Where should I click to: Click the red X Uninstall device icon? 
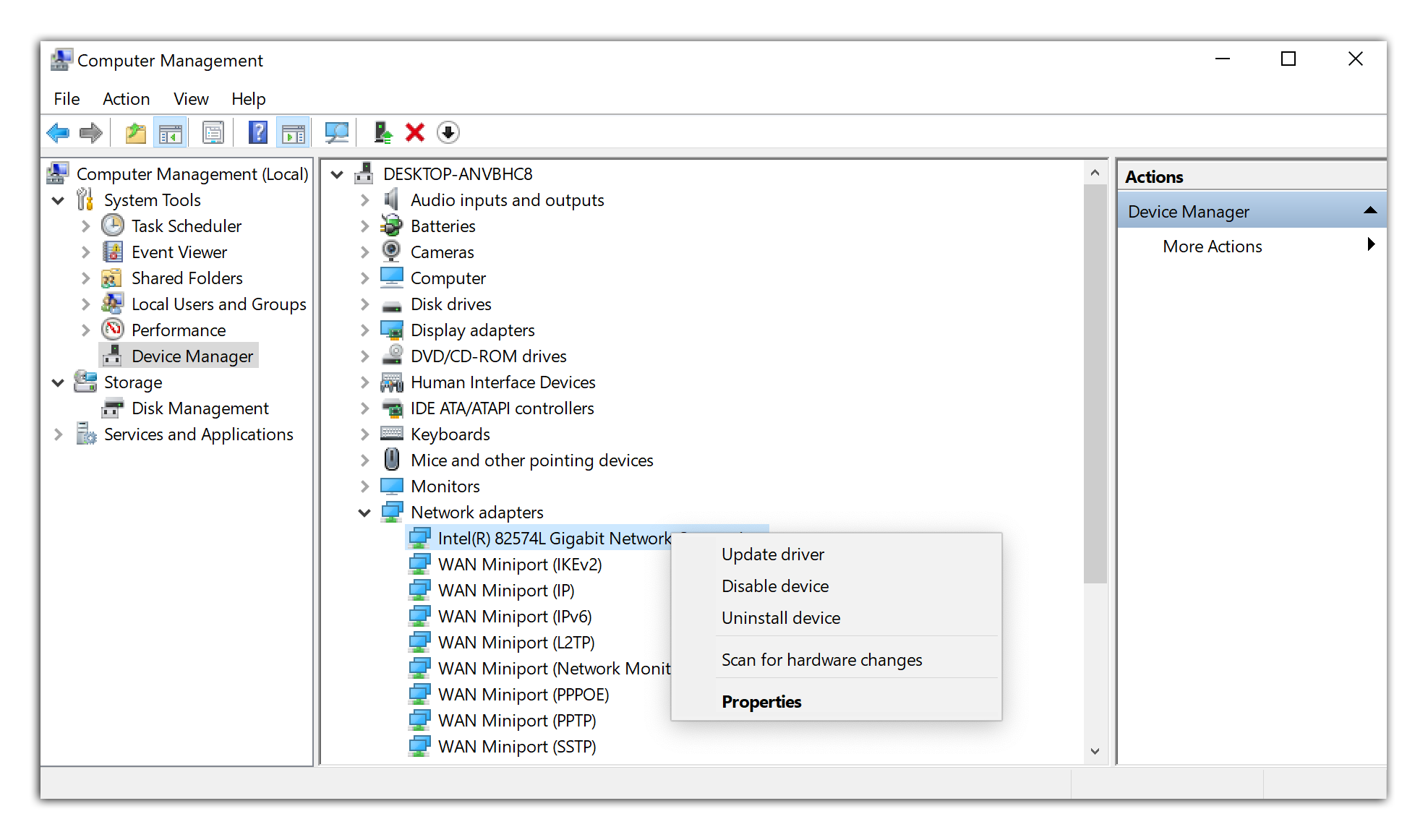(x=415, y=132)
